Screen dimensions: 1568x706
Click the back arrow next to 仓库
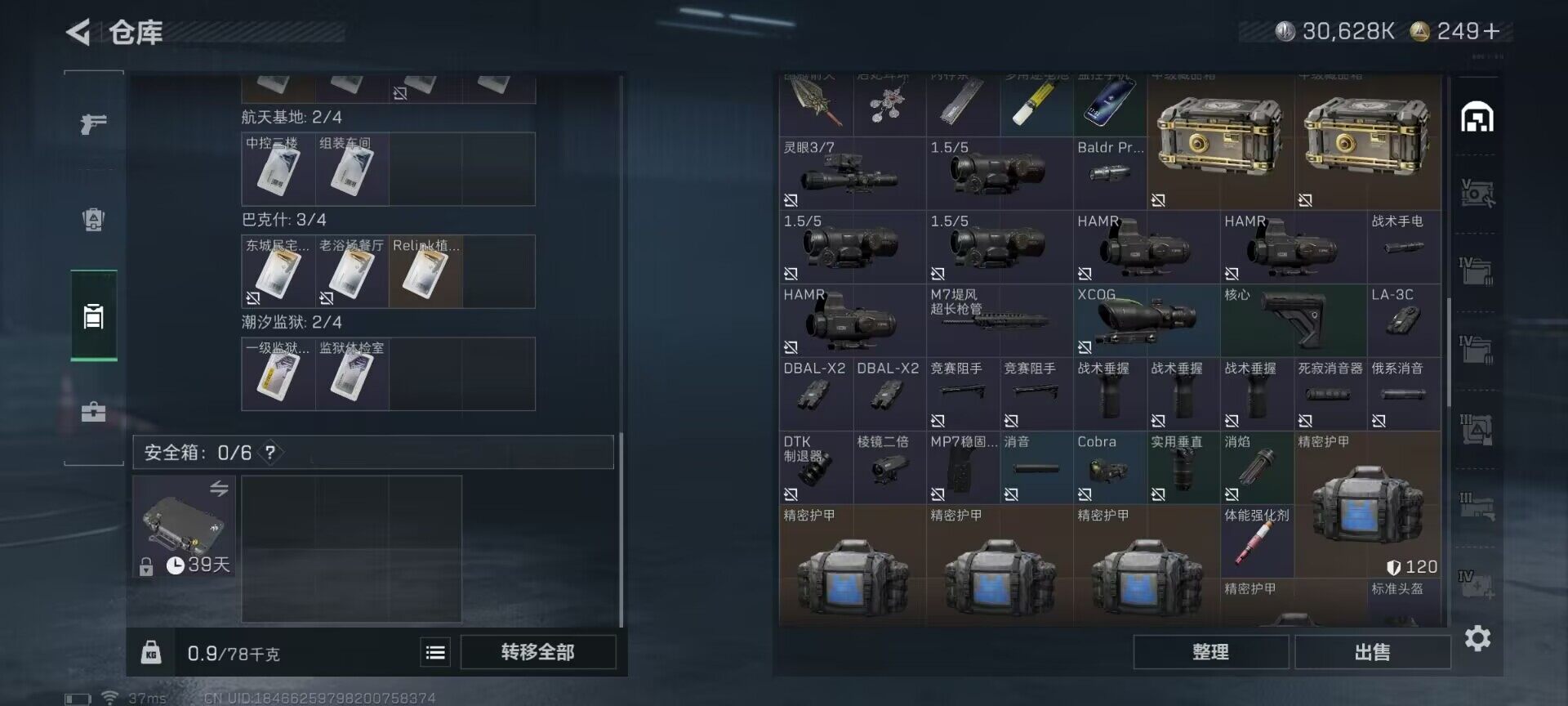coord(78,33)
